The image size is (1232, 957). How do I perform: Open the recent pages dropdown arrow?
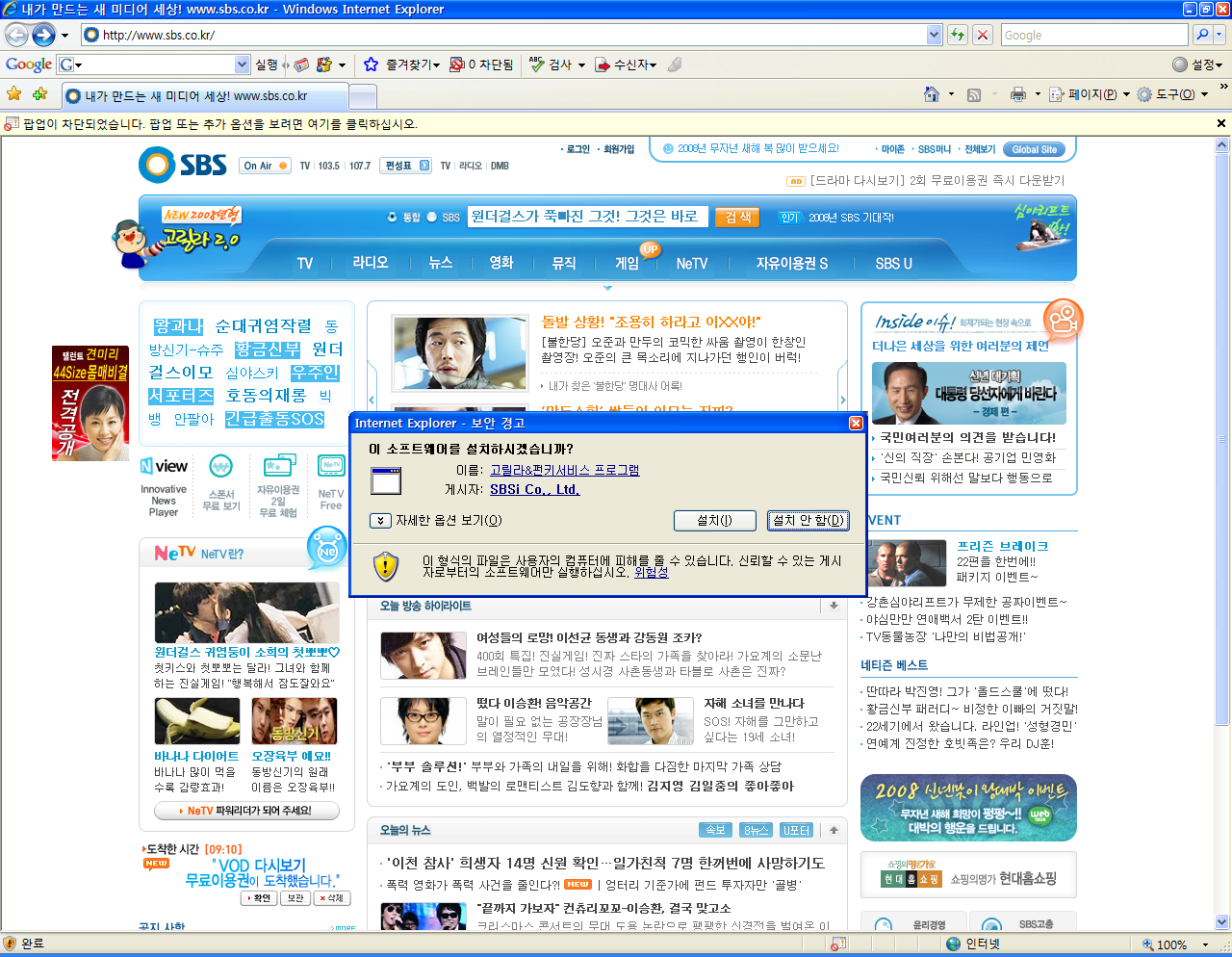click(64, 36)
